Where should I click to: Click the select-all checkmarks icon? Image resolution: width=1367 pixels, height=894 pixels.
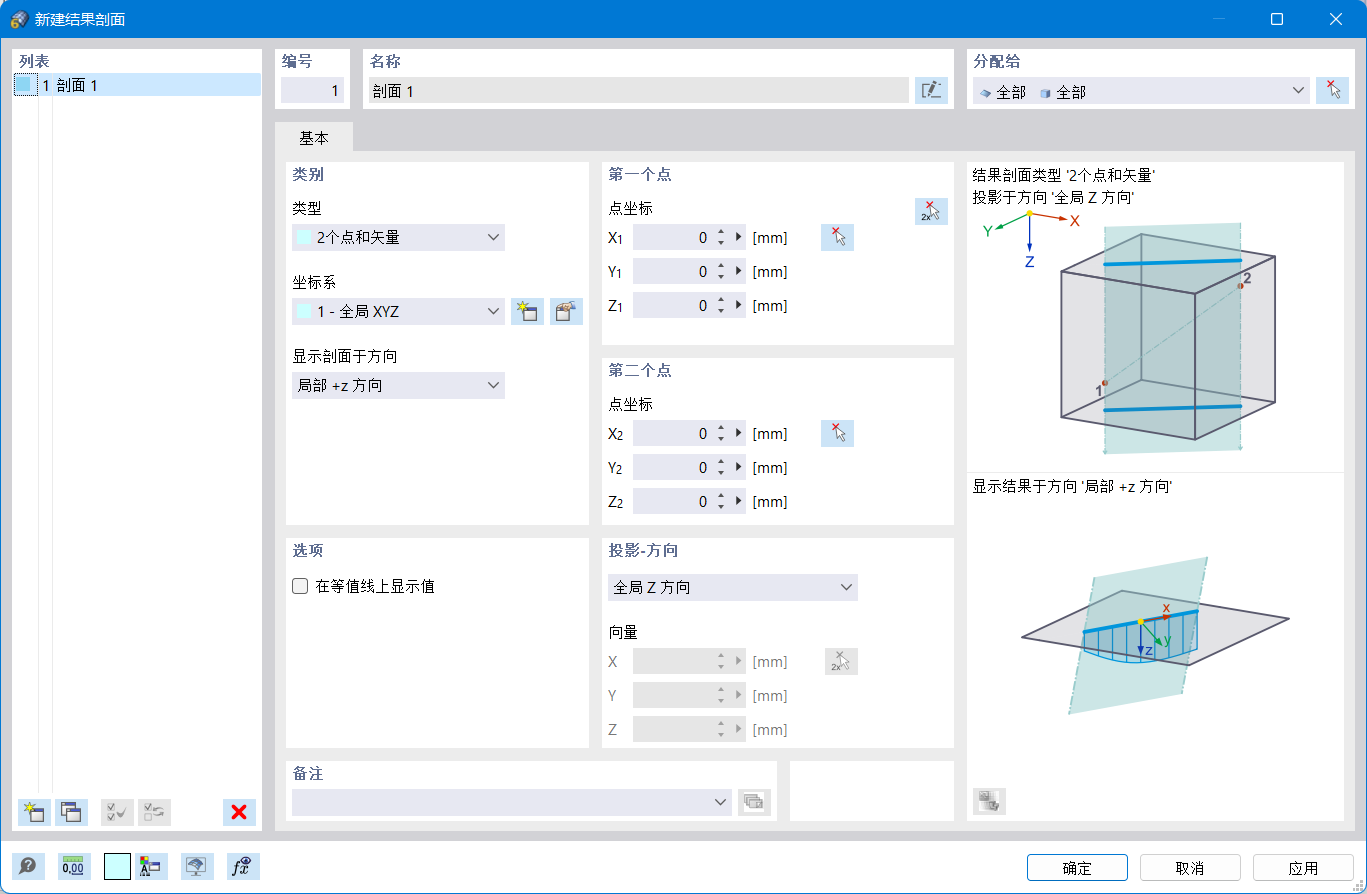116,812
